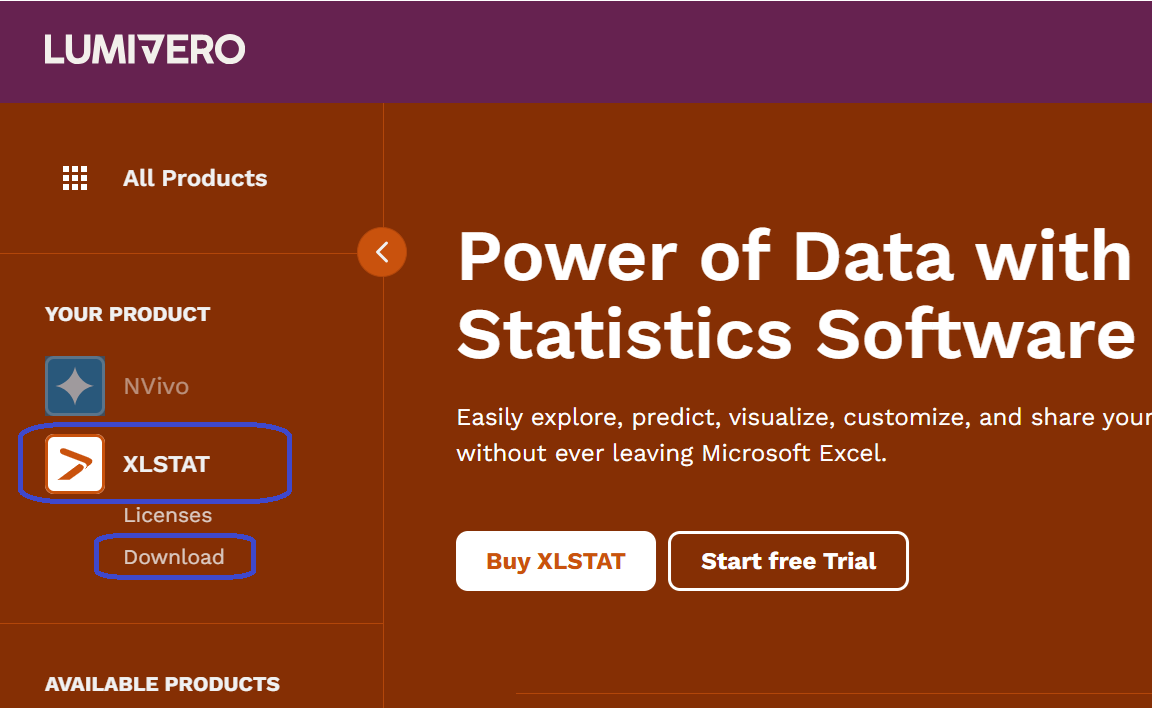Collapse the sidebar with the orange chevron
The width and height of the screenshot is (1152, 708).
coord(382,252)
